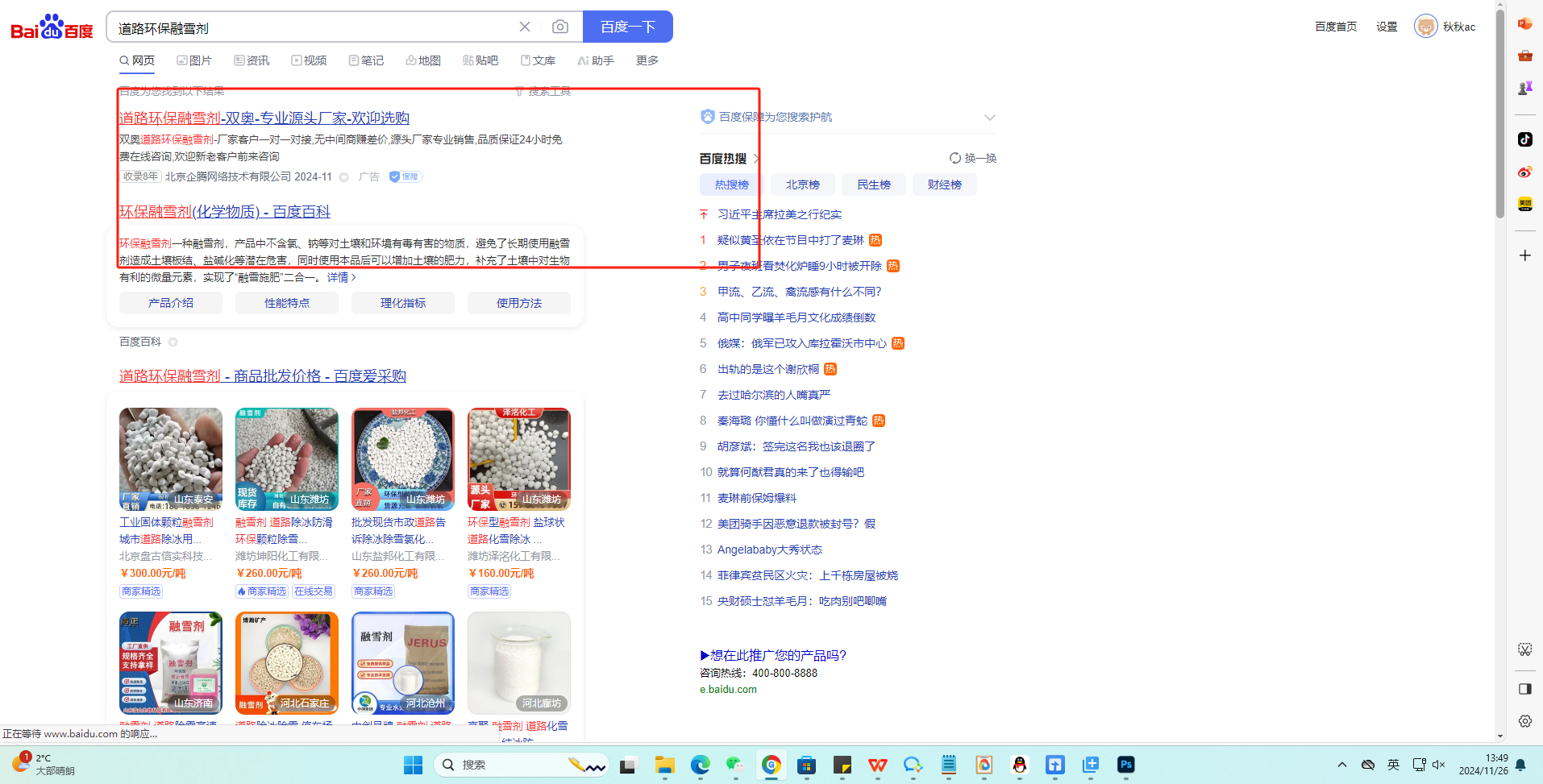The width and height of the screenshot is (1543, 784).
Task: Select the 民生榜 hot list tab
Action: (874, 185)
